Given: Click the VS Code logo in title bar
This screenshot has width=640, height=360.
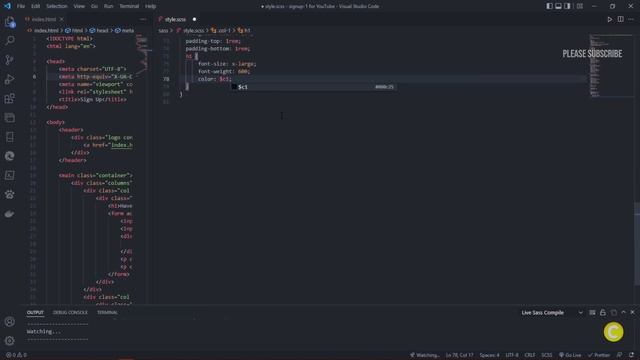Looking at the screenshot, I should [x=7, y=6].
